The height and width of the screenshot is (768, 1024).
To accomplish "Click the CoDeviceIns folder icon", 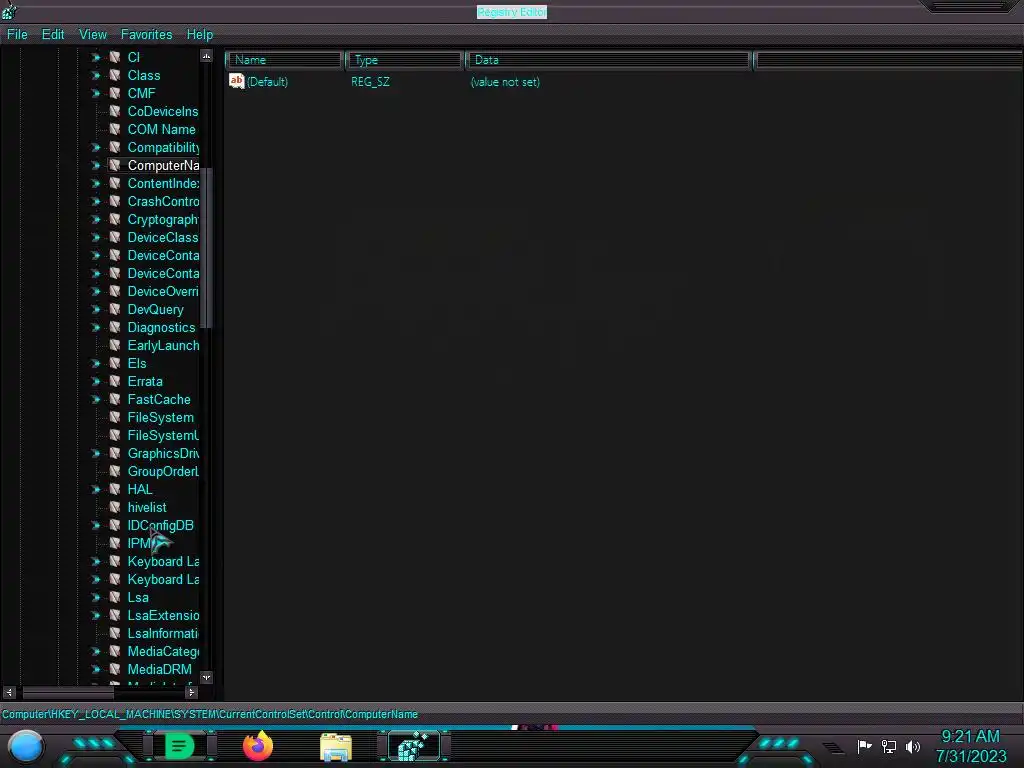I will (115, 112).
